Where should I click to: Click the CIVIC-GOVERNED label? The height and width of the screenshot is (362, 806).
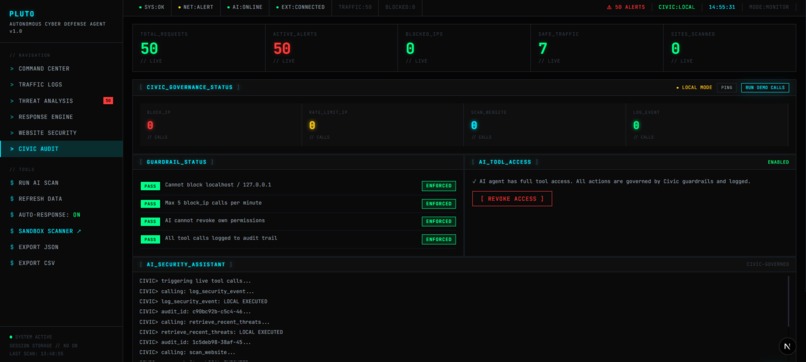[767, 264]
